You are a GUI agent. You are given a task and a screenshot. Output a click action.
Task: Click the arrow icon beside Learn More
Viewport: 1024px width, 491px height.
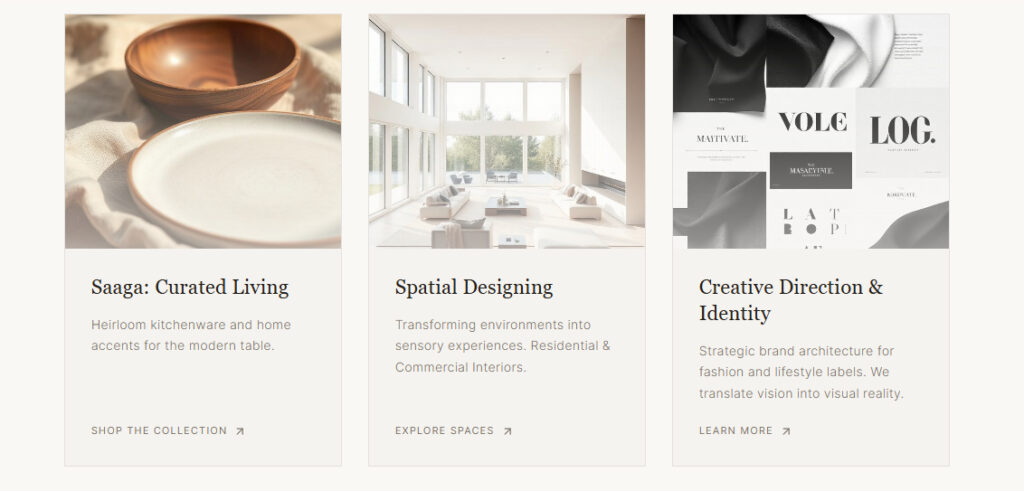click(x=786, y=431)
